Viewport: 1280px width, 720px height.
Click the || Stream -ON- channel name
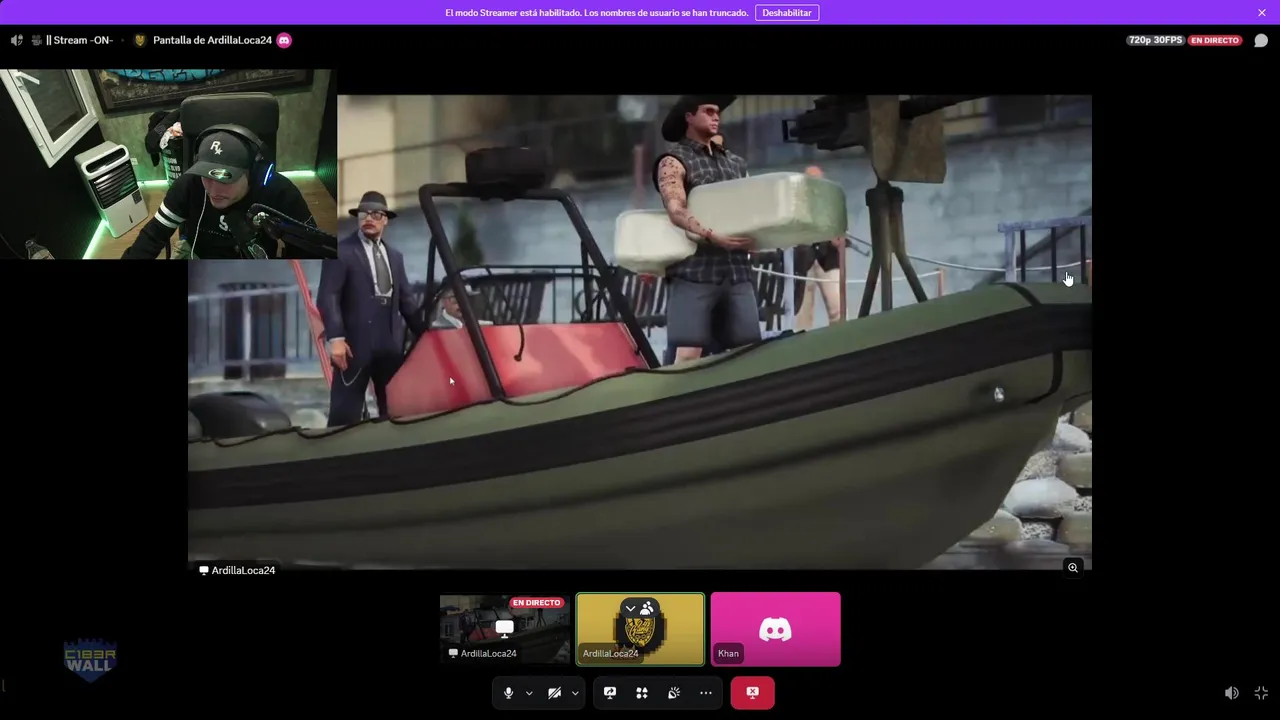pos(79,41)
